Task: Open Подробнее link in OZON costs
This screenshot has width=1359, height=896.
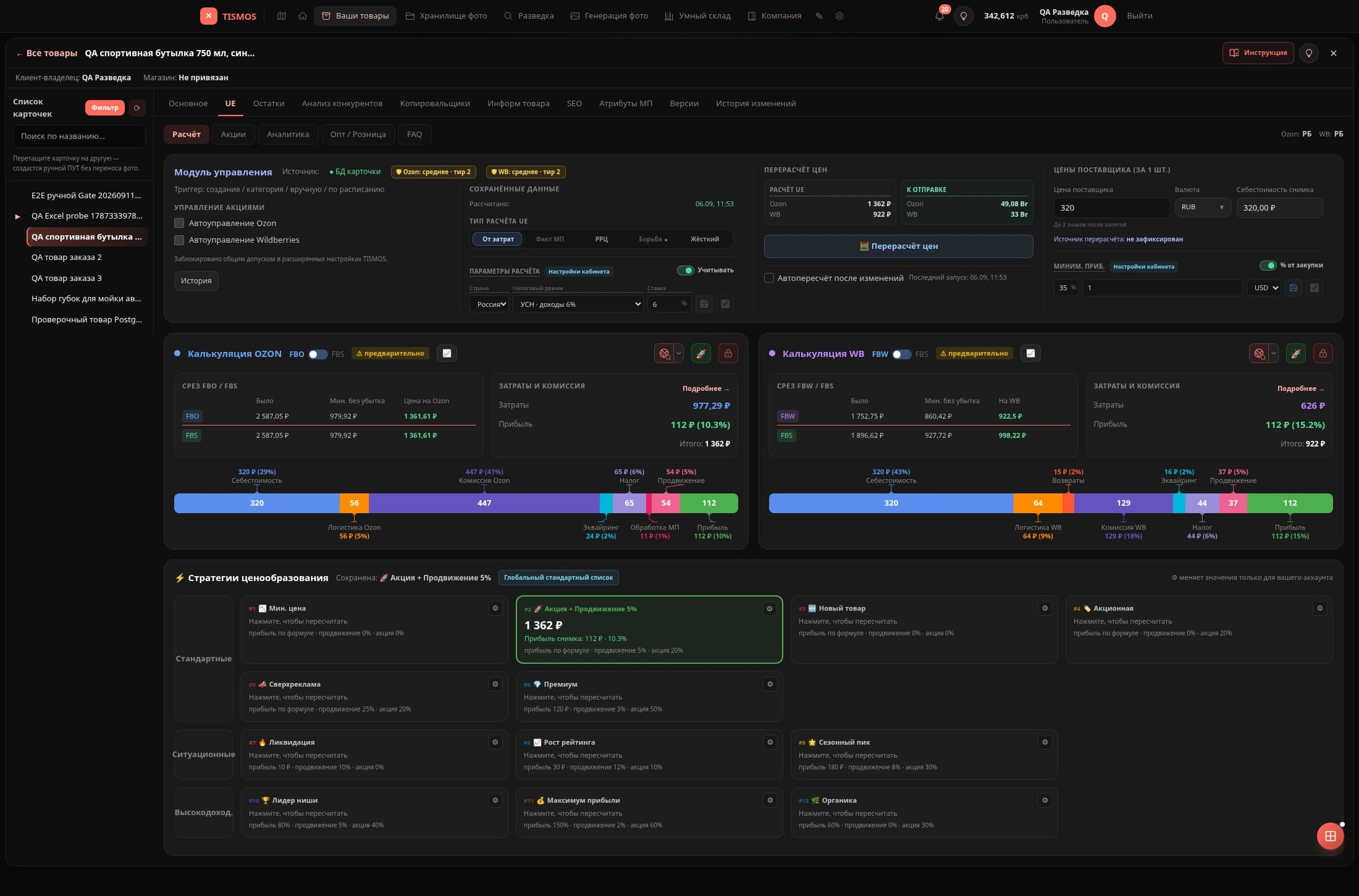Action: pos(705,388)
